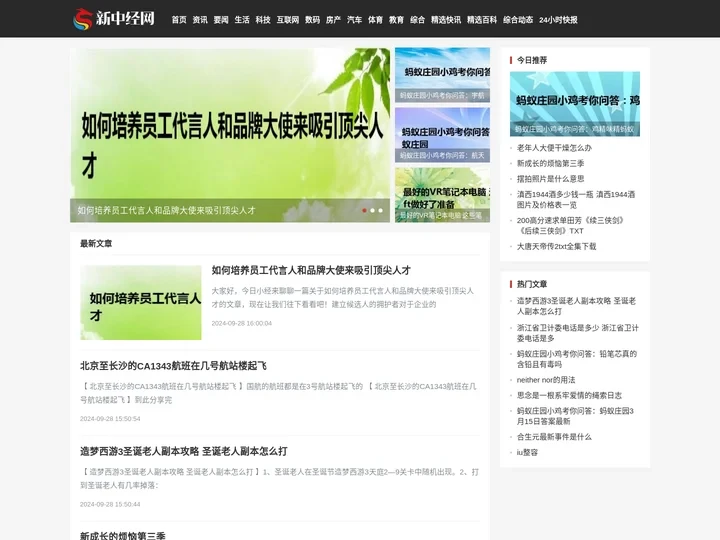This screenshot has height=540, width=720.
Task: Open hot article neither nor的用法
Action: [x=546, y=380]
